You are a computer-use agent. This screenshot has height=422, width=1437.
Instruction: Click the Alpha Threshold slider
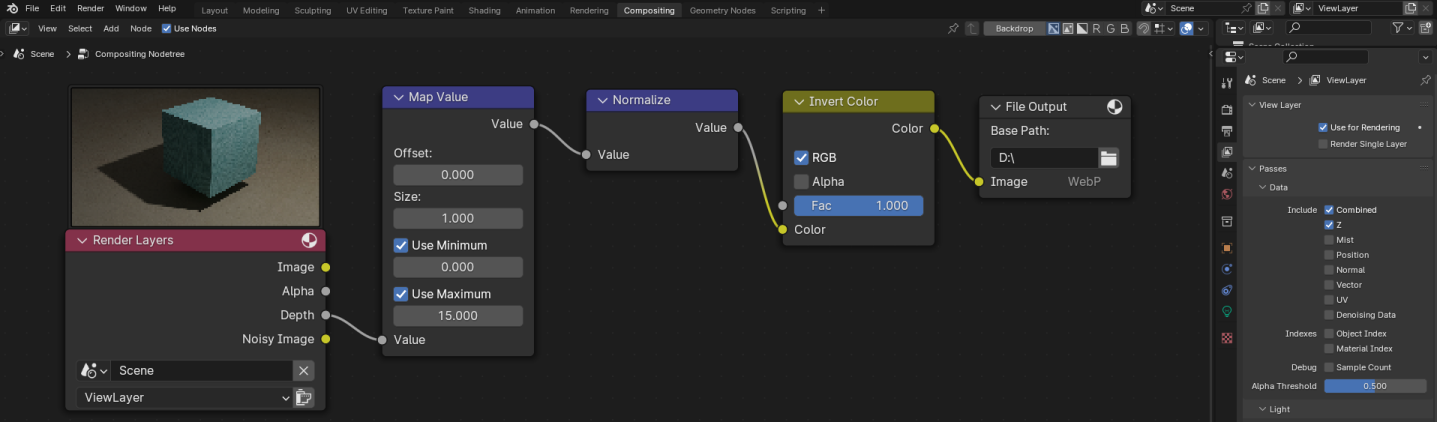1375,386
